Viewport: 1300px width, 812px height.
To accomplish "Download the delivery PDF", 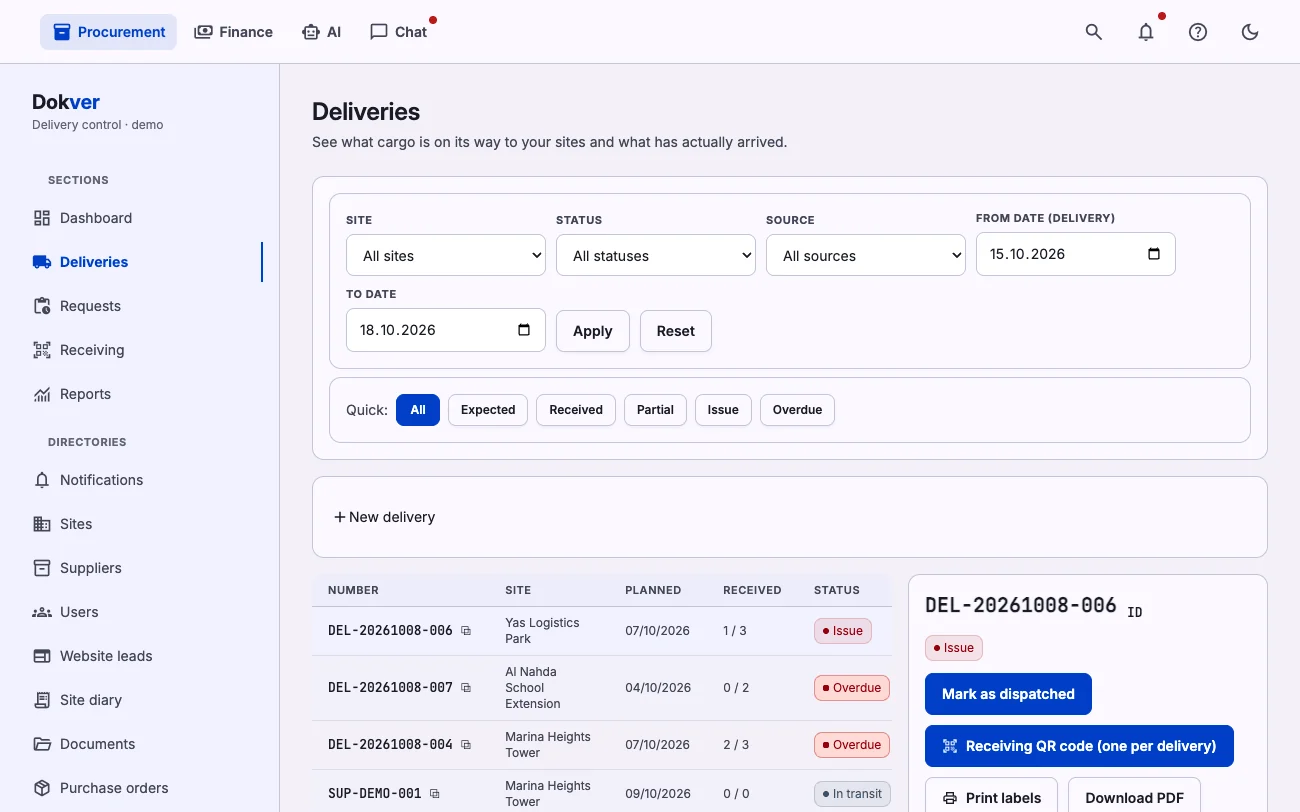I will (1134, 797).
